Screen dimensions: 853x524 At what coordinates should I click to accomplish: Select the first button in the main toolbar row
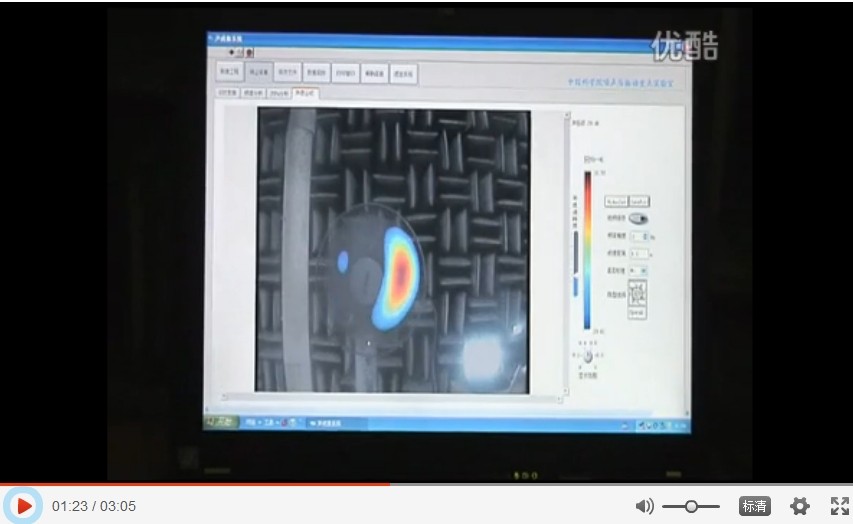pyautogui.click(x=230, y=72)
